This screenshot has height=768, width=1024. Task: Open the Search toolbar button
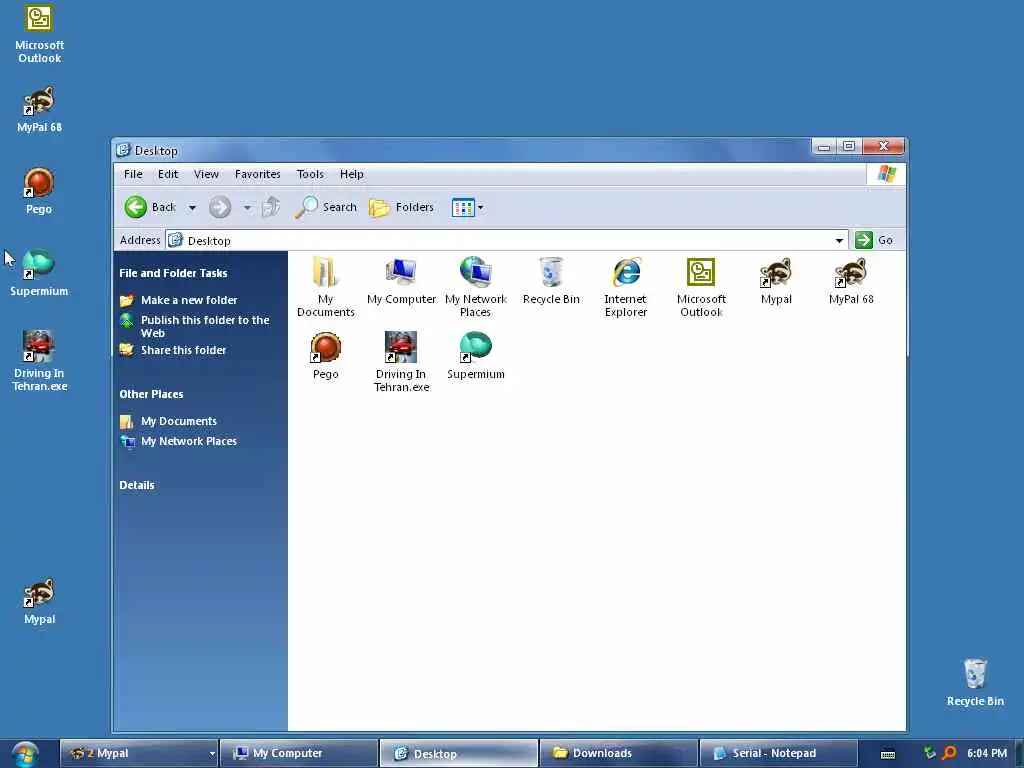(x=325, y=208)
